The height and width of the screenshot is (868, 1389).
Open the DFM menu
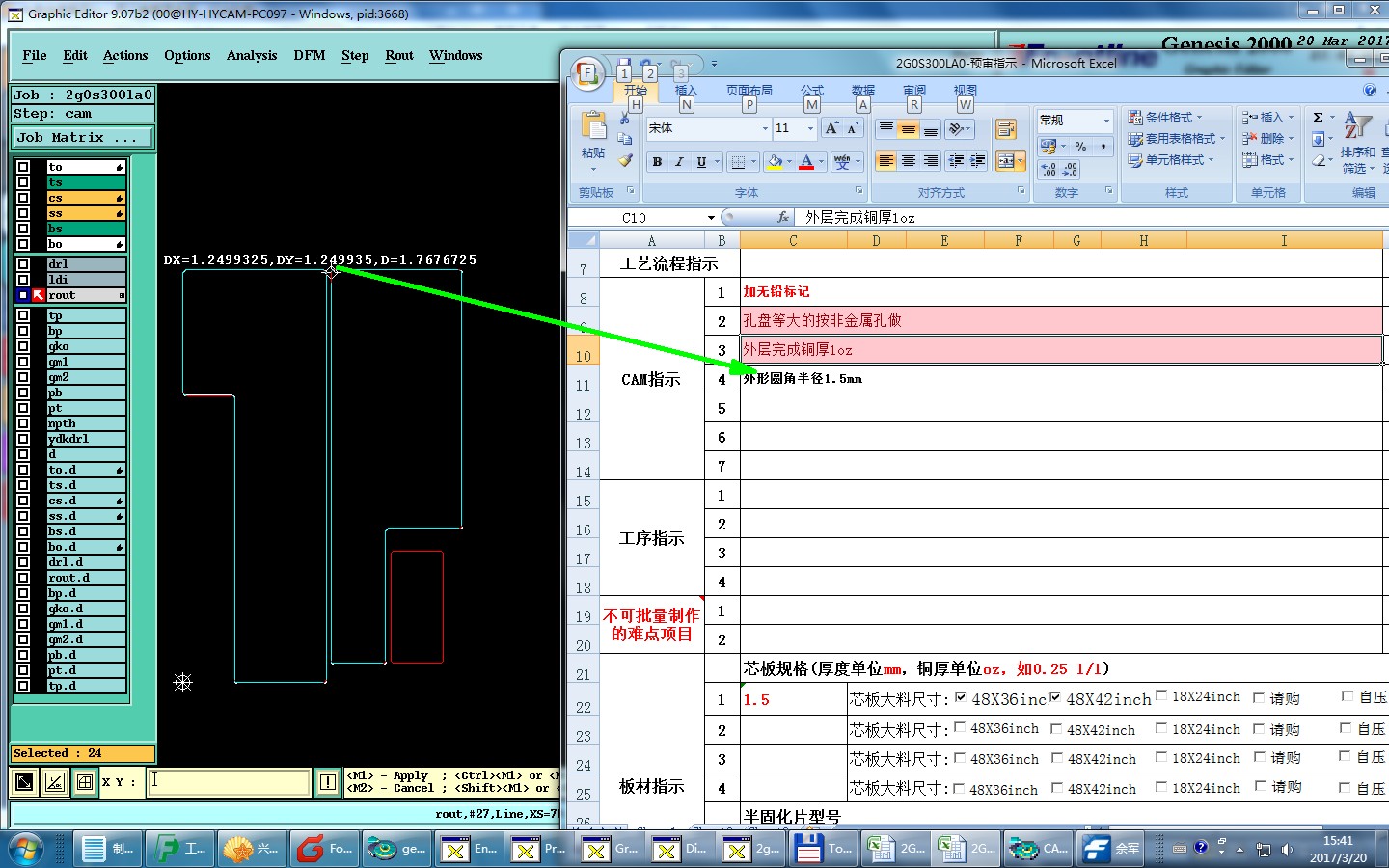pos(310,55)
